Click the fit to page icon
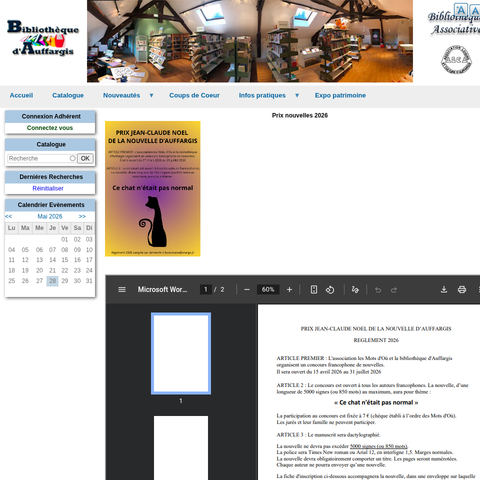Screen dimensions: 480x480 [x=314, y=289]
